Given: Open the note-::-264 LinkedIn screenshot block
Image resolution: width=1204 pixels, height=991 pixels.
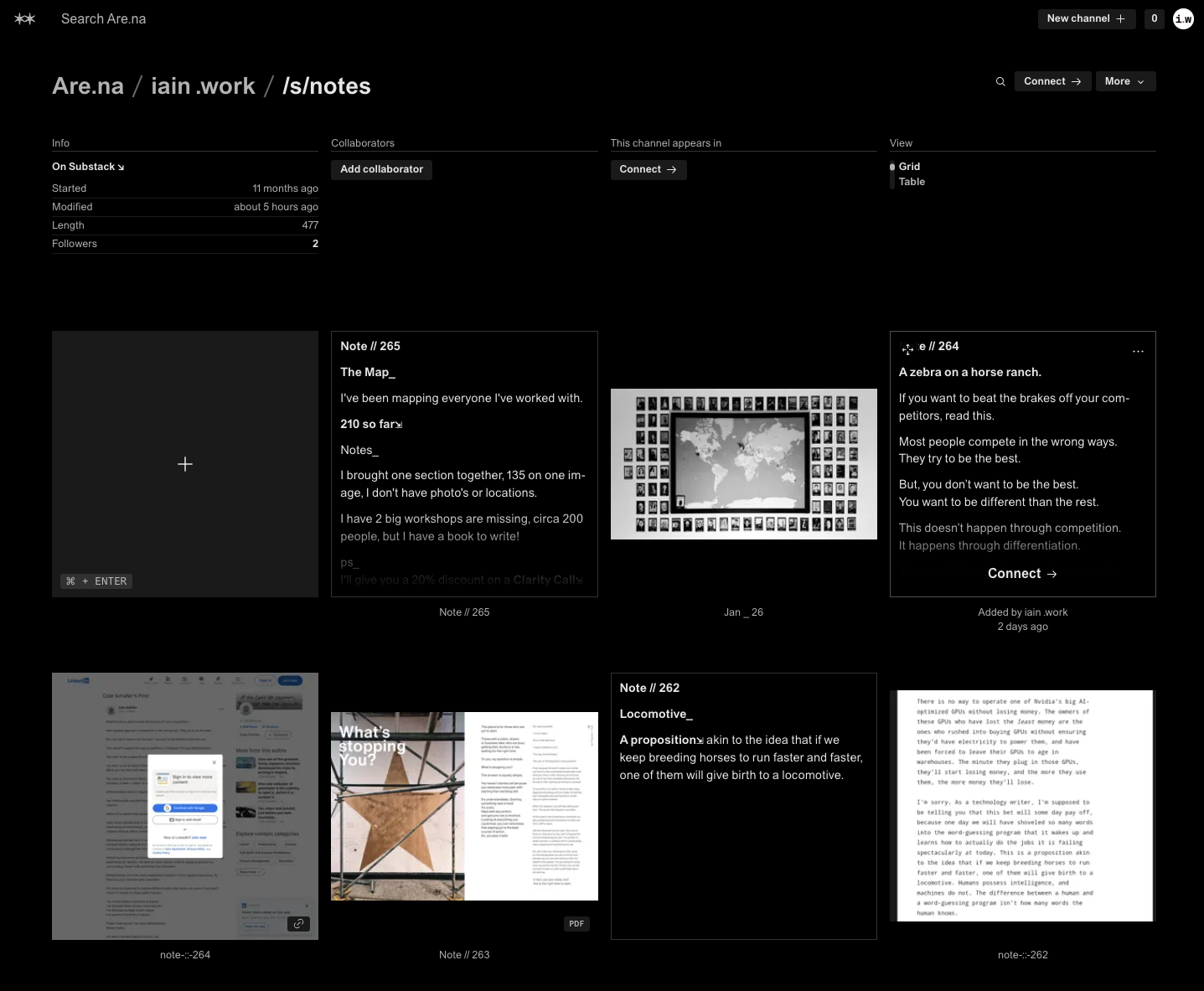Looking at the screenshot, I should (185, 806).
